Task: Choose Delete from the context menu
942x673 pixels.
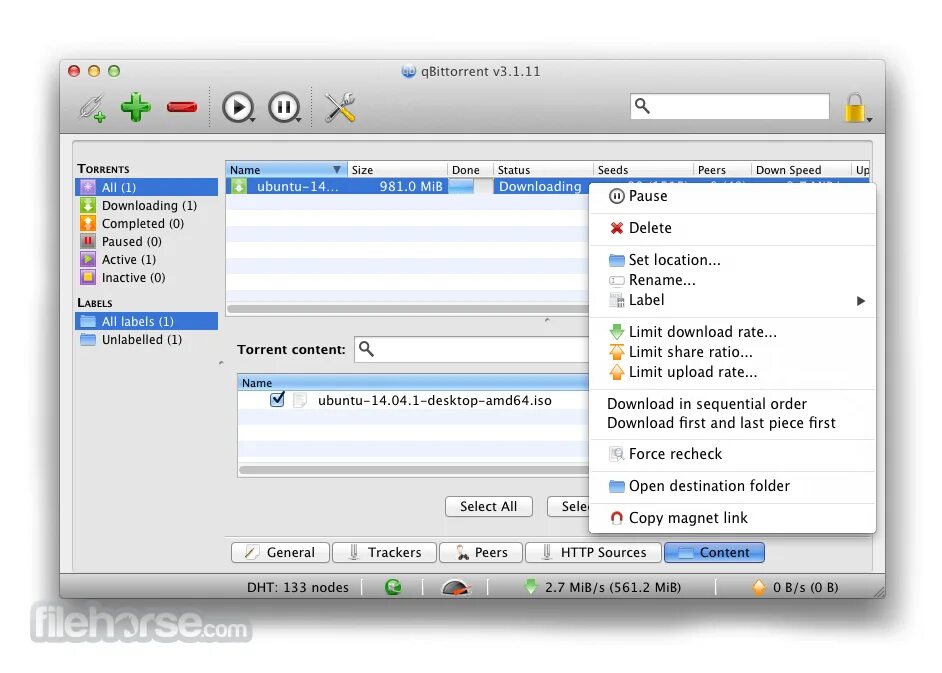Action: 732,228
